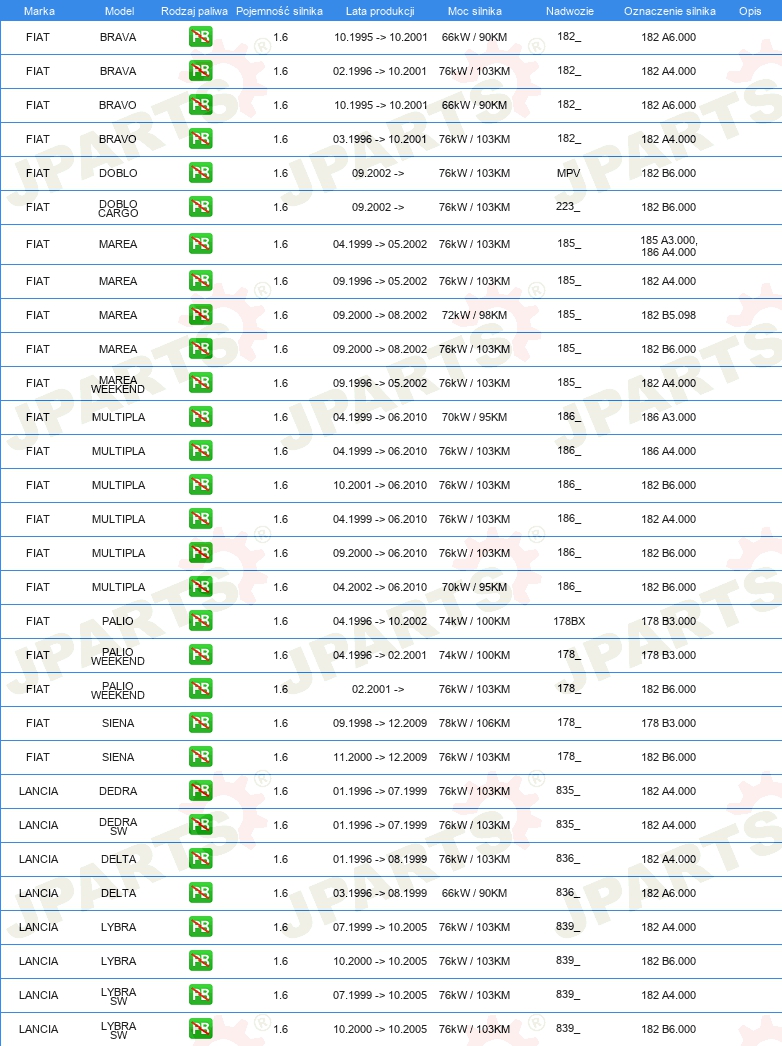Click the Lata produkcji column header
This screenshot has height=1046, width=782.
click(380, 11)
